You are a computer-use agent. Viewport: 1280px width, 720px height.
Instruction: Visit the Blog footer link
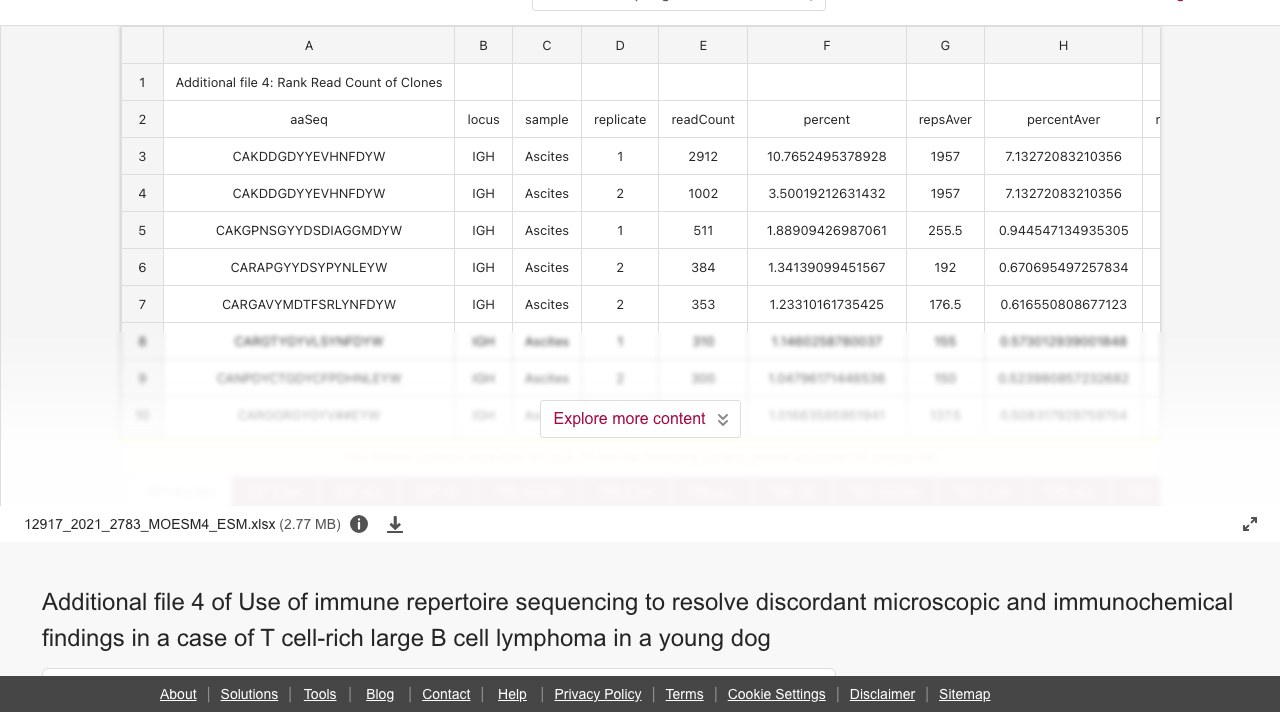380,694
